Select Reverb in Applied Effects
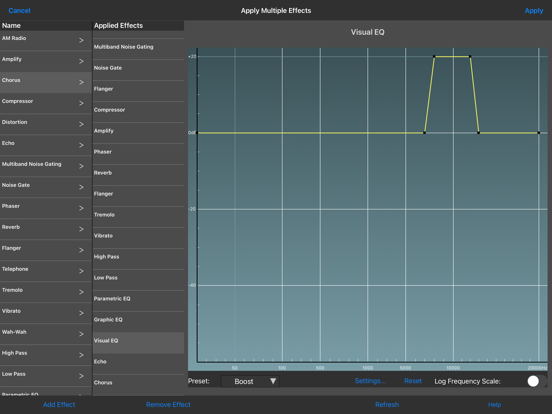Screen dimensions: 552x414 138,175
